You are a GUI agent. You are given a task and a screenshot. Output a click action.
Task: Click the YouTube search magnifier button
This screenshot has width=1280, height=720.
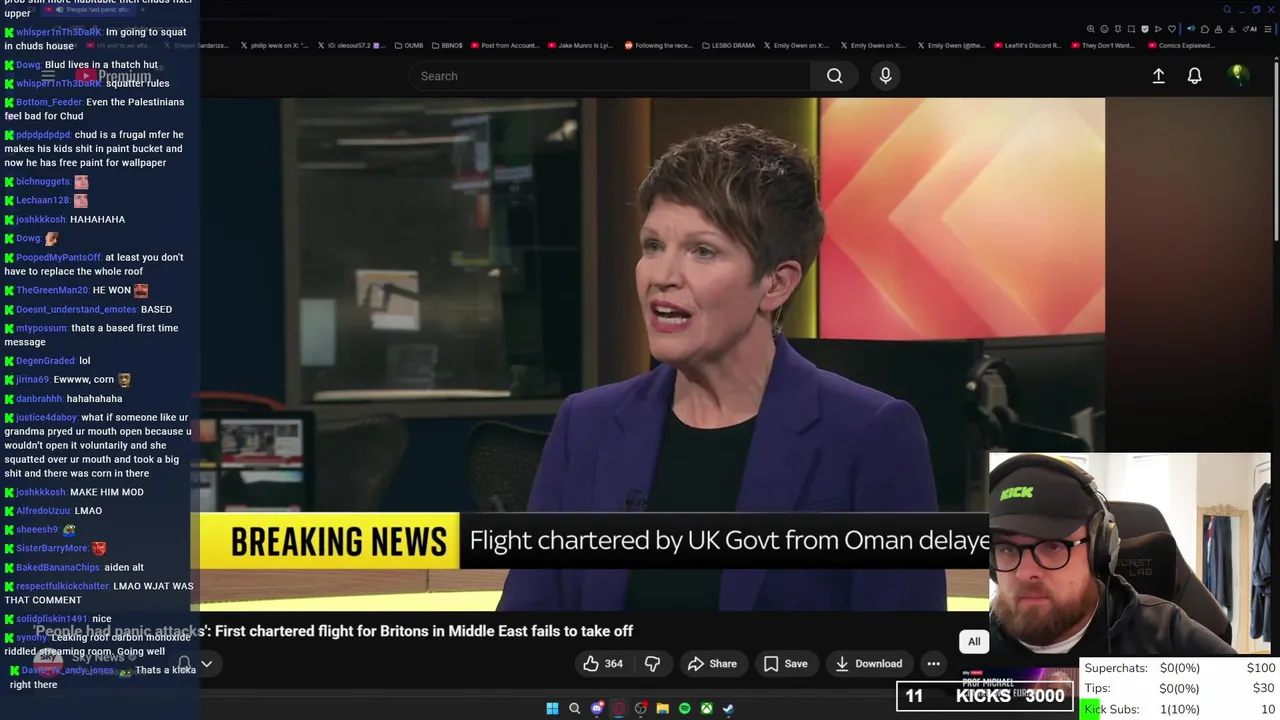[x=834, y=76]
